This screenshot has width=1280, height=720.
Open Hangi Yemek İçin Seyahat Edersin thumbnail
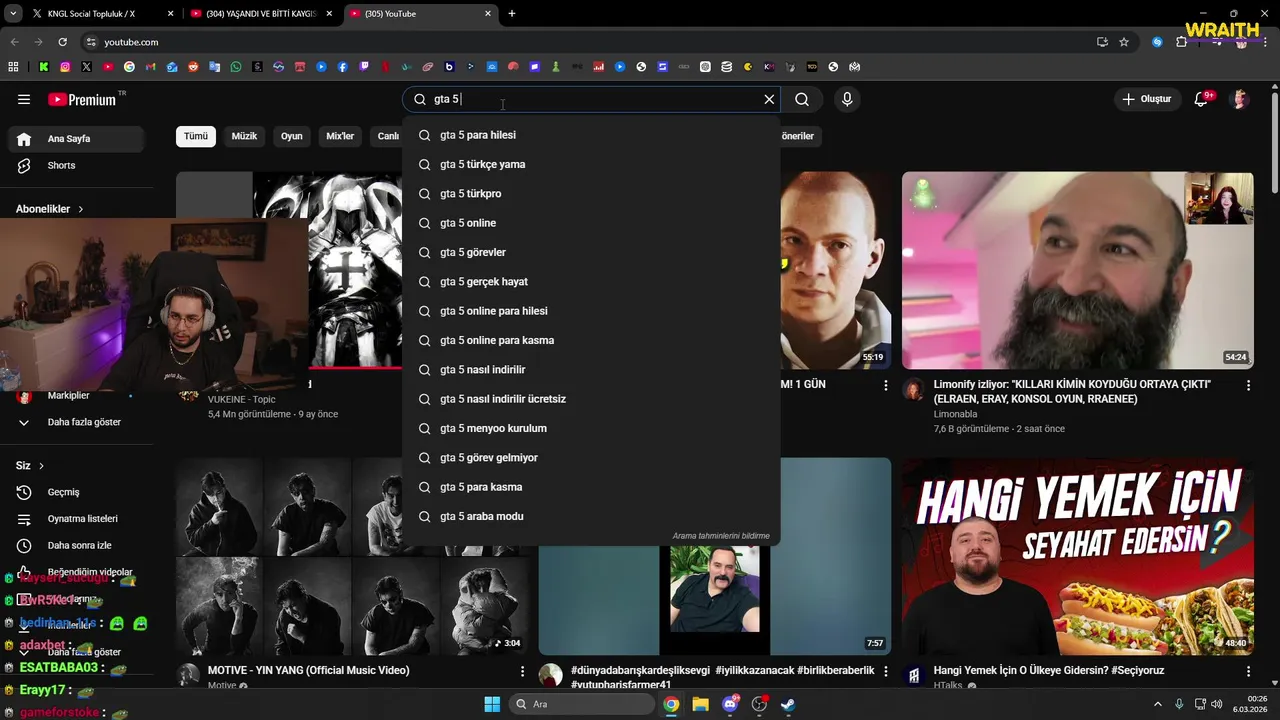tap(1077, 556)
